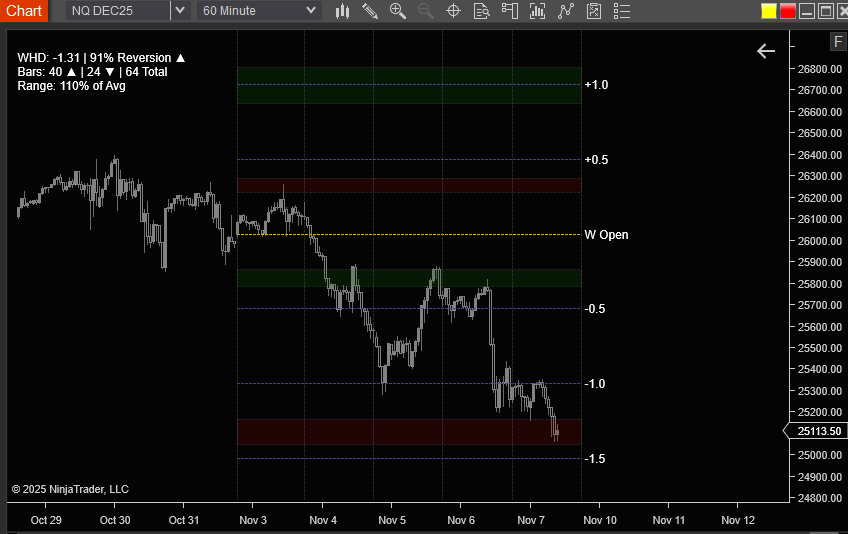
Task: Click the Nov 7 date label
Action: (x=531, y=520)
